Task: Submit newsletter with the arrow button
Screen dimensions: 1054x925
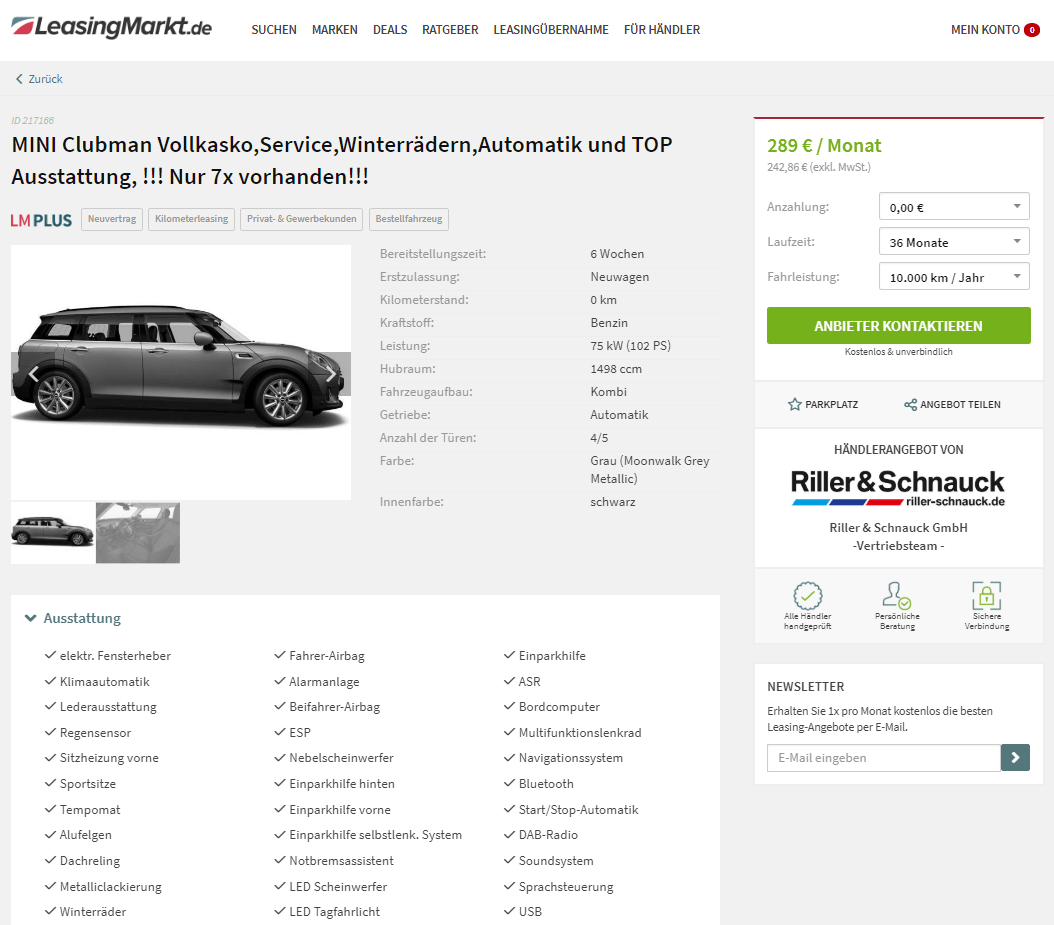Action: (1015, 758)
